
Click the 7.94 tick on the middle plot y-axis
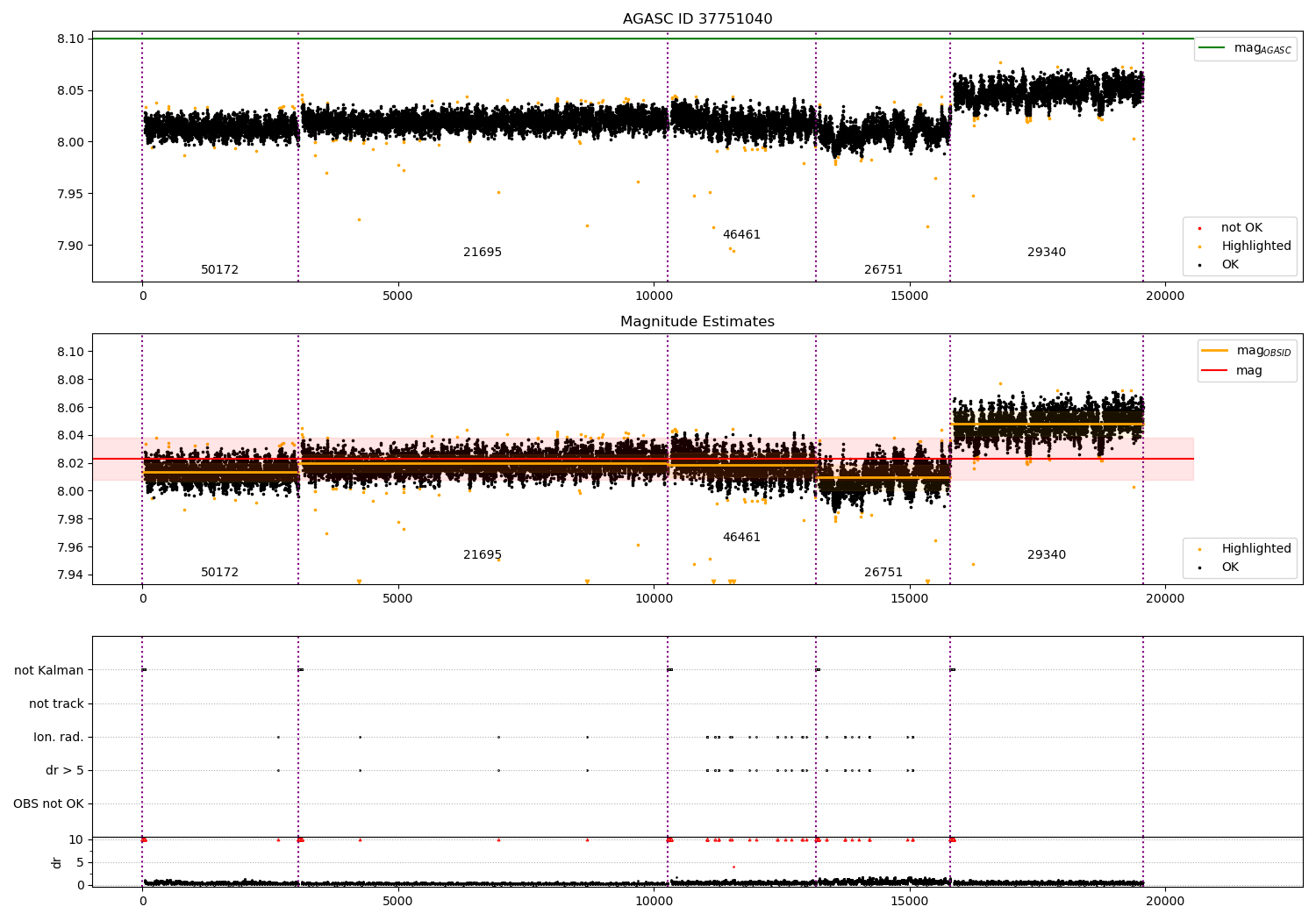[72, 575]
